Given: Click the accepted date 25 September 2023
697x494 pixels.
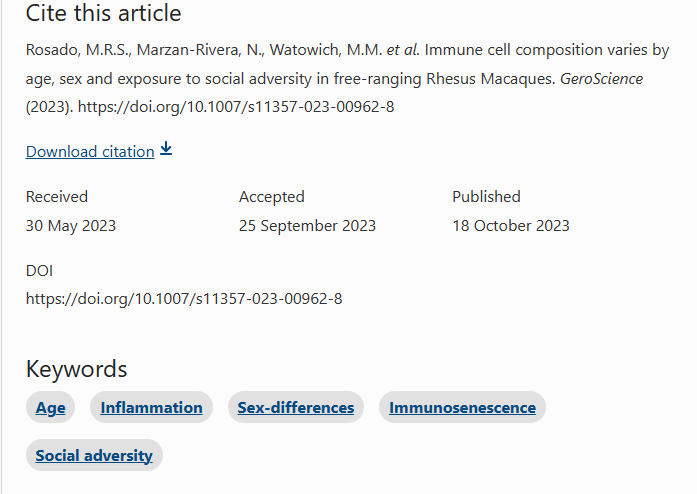Looking at the screenshot, I should tap(307, 226).
